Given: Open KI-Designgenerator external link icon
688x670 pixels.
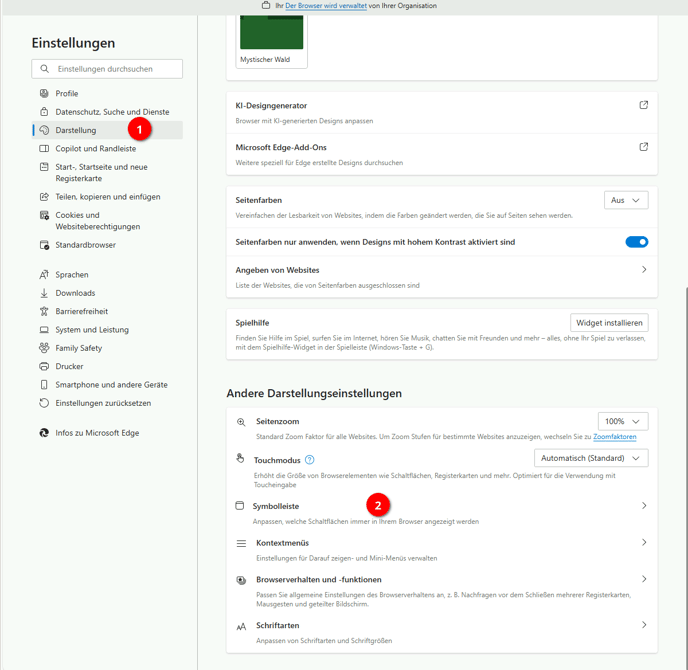Looking at the screenshot, I should coord(643,105).
